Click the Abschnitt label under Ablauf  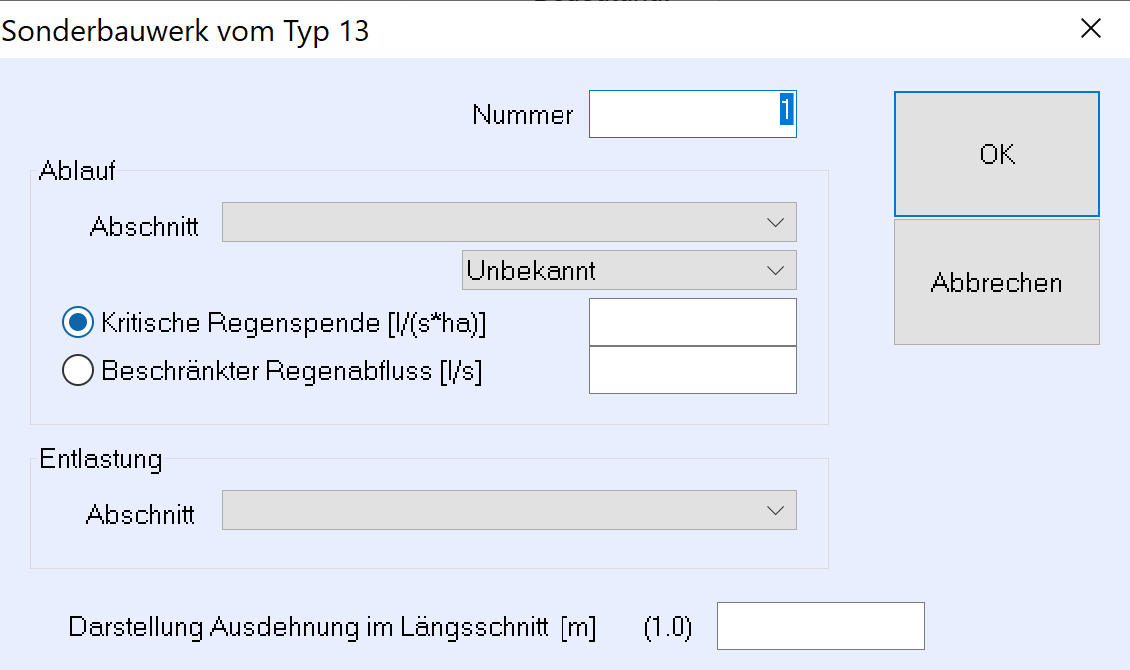pyautogui.click(x=144, y=227)
